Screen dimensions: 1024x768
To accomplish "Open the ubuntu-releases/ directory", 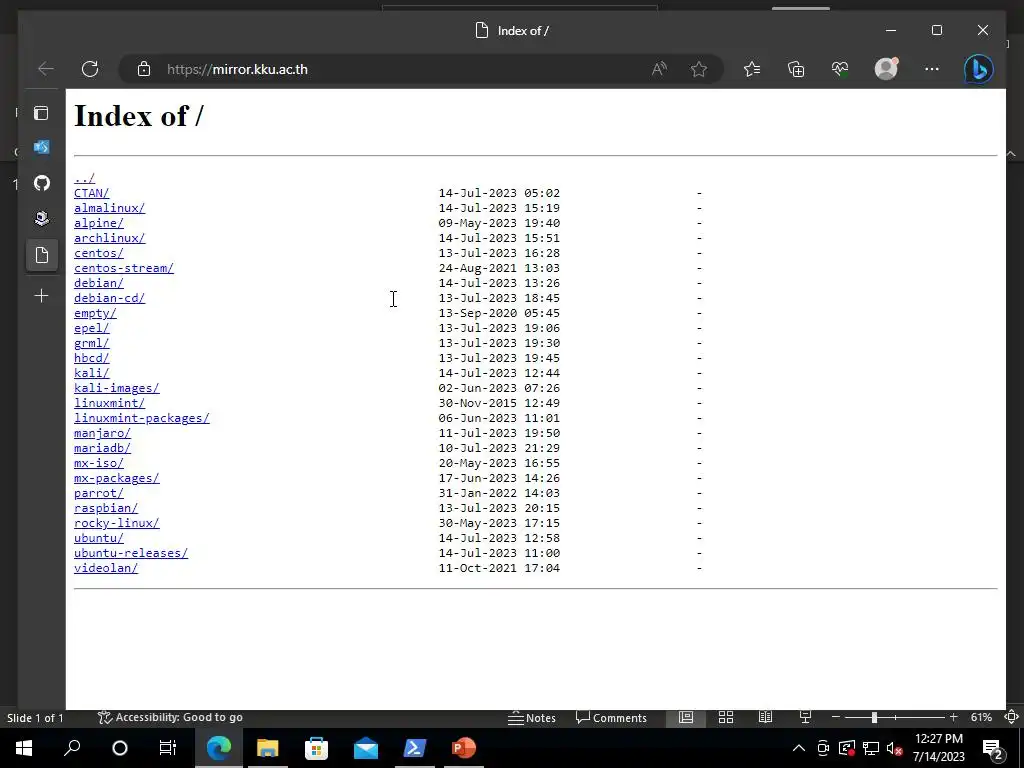I will [x=131, y=553].
